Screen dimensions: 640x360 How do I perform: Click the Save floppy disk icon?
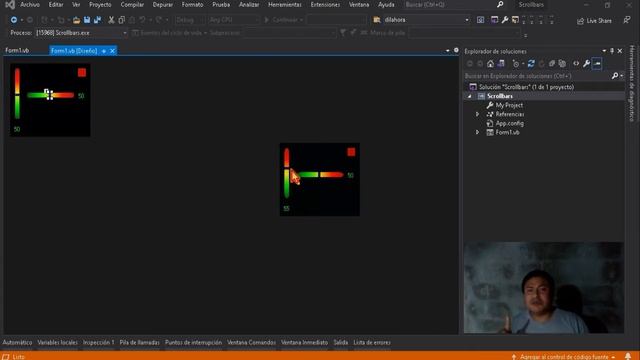click(x=87, y=20)
